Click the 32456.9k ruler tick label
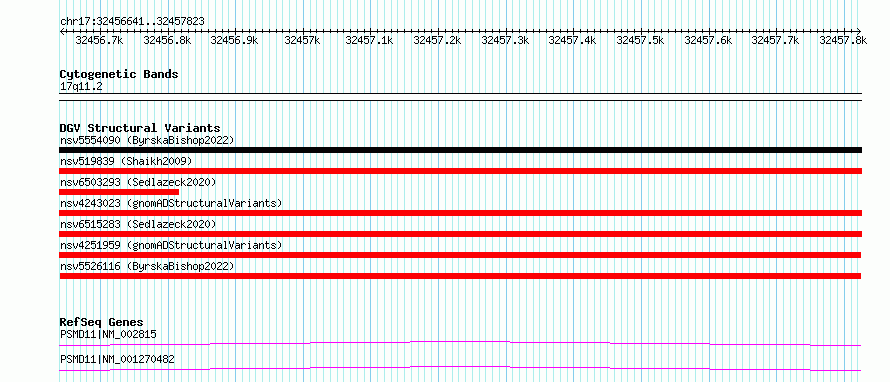The height and width of the screenshot is (382, 890). pos(235,40)
